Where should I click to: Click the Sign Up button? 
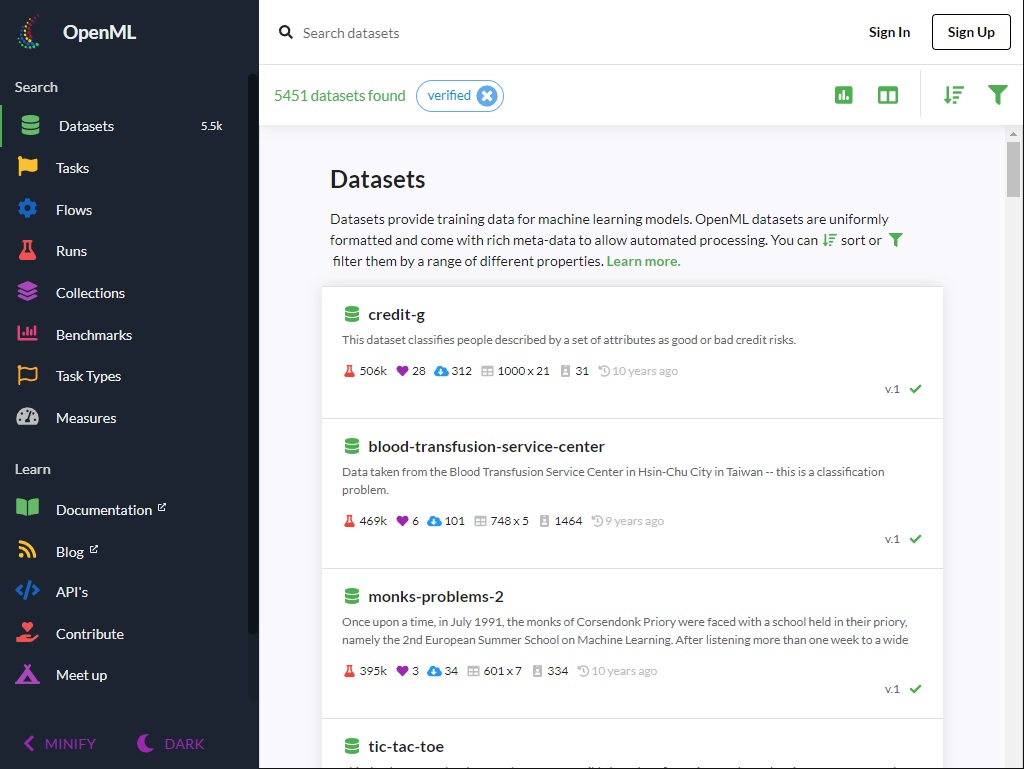971,32
